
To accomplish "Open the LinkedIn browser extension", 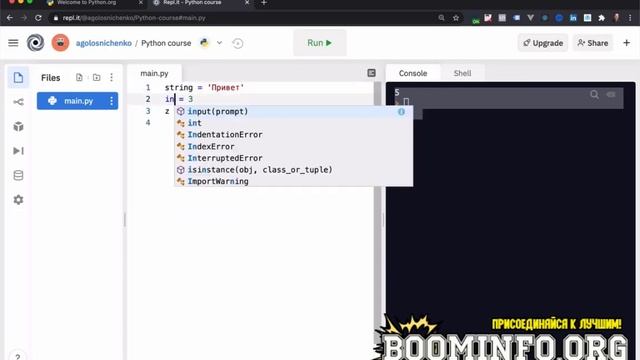I will 573,18.
